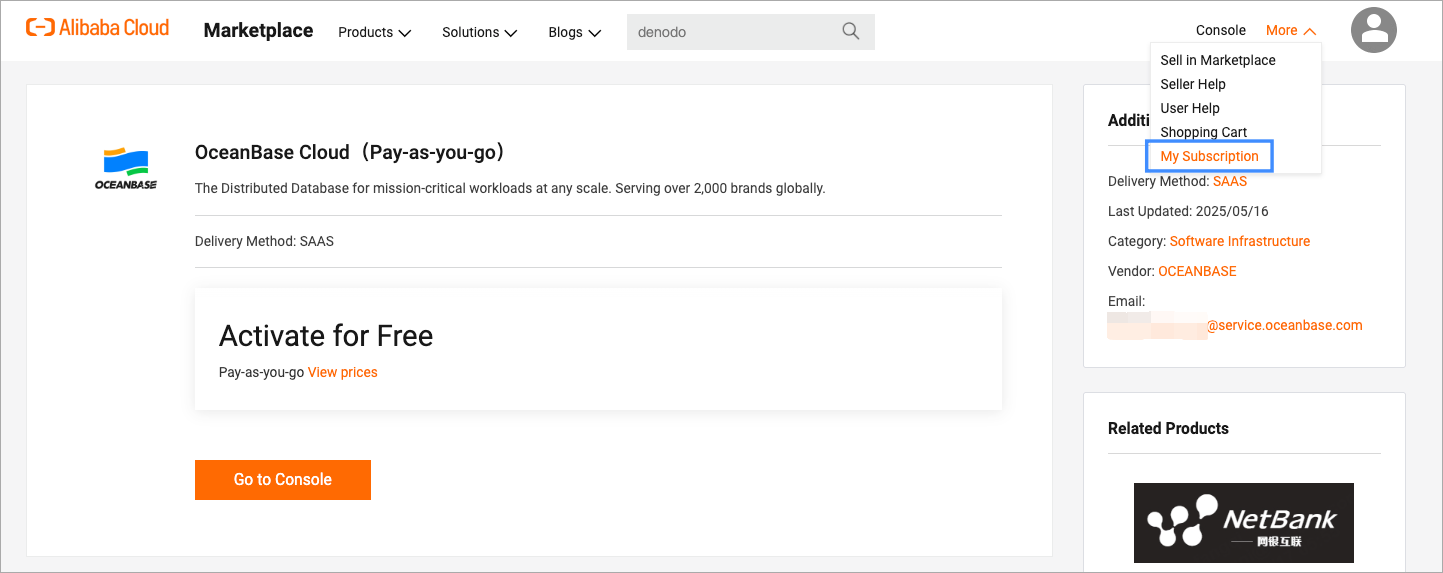Go to Shopping Cart
The height and width of the screenshot is (573, 1443).
coord(1203,132)
